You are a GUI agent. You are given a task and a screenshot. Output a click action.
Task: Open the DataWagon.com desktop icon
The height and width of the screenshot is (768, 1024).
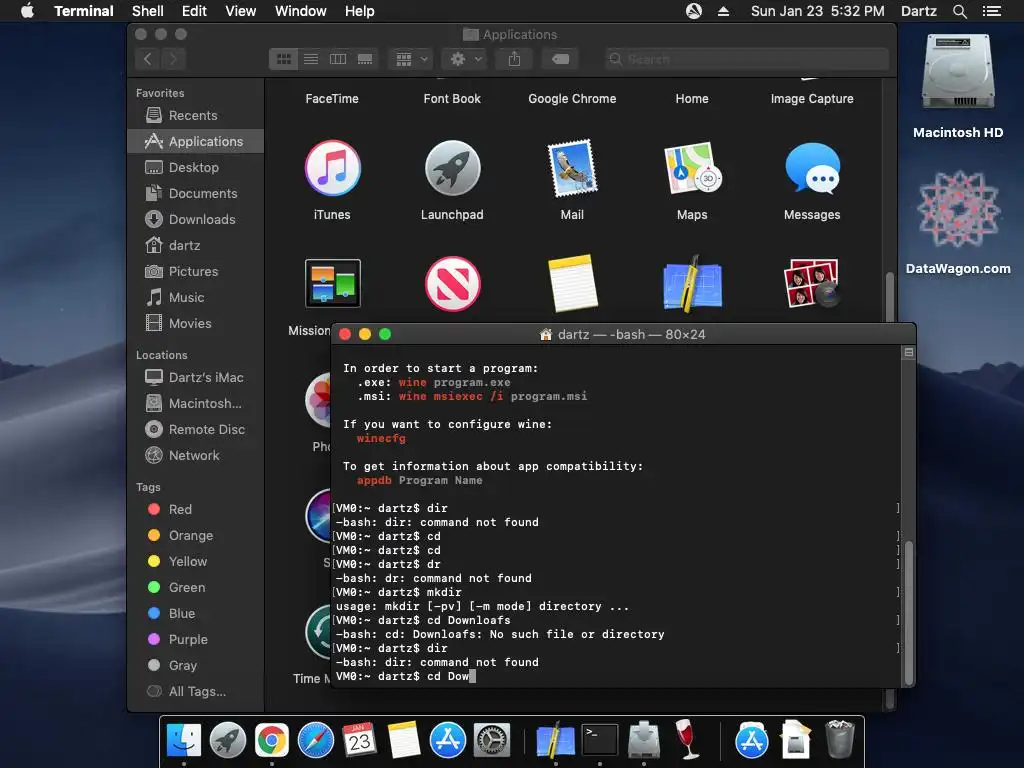tap(958, 209)
